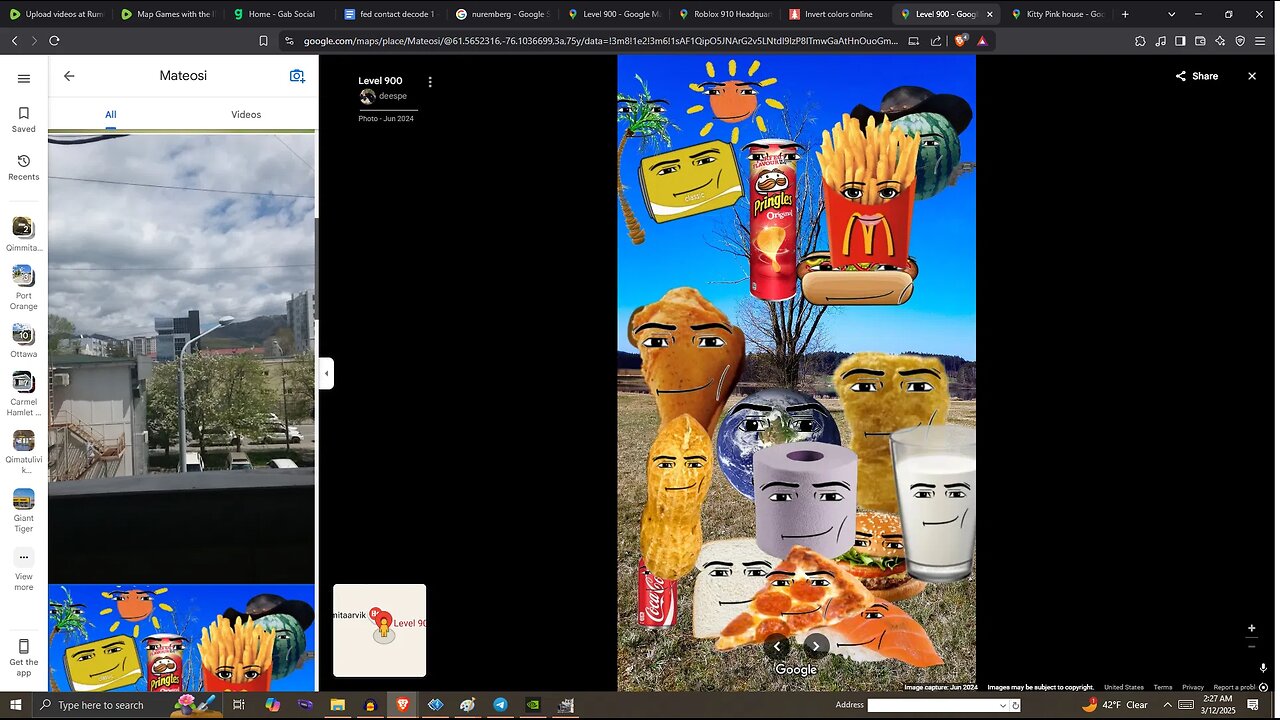Switch to Invert colors online tab
This screenshot has height=720, width=1280.
834,14
